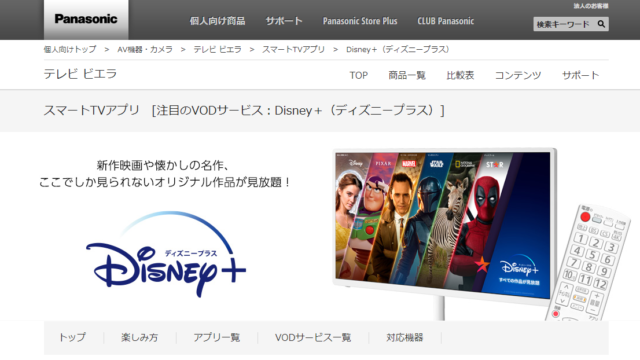Click the テレビ ビエラ section title
Image resolution: width=640 pixels, height=360 pixels.
pos(80,74)
